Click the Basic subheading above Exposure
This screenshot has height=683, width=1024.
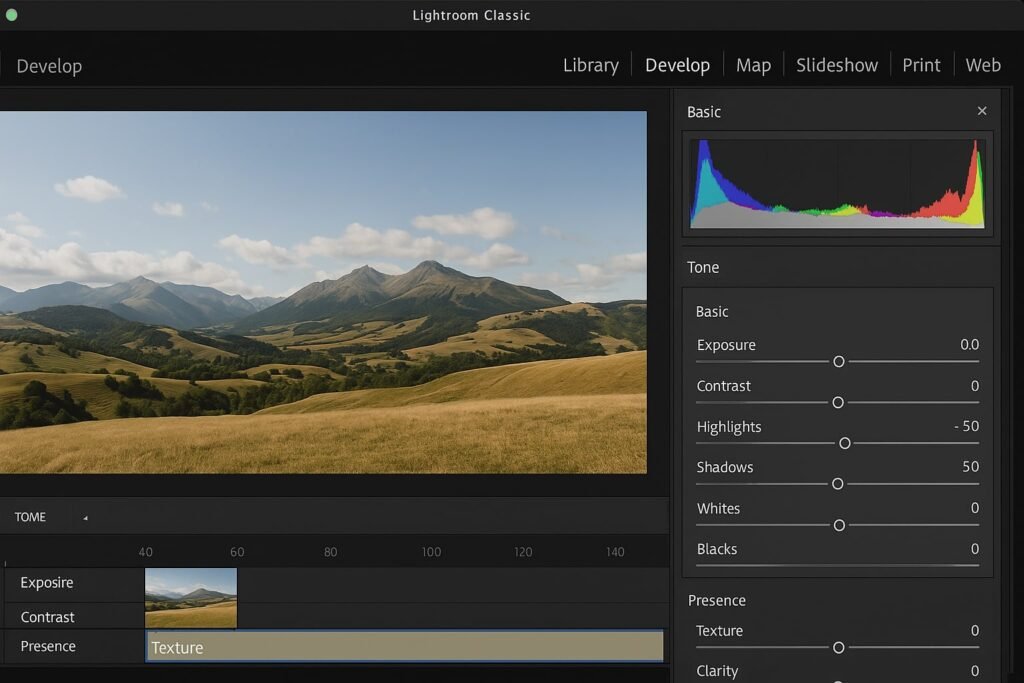pos(712,311)
